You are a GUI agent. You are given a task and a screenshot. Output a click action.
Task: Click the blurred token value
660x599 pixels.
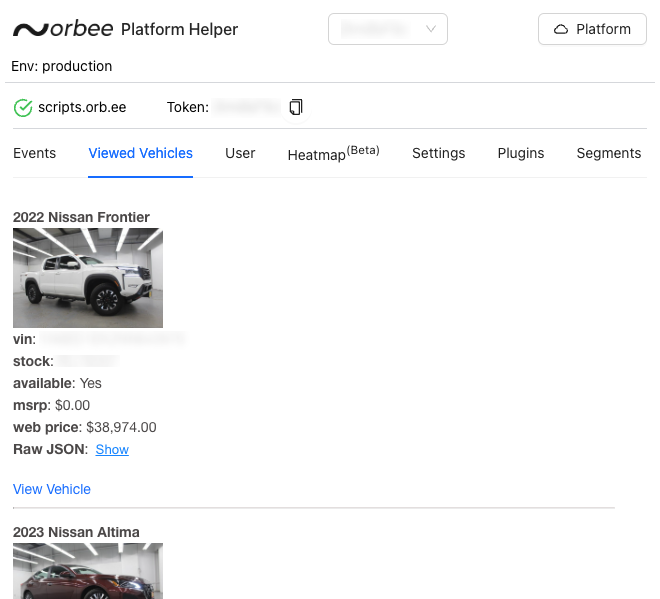(x=247, y=107)
